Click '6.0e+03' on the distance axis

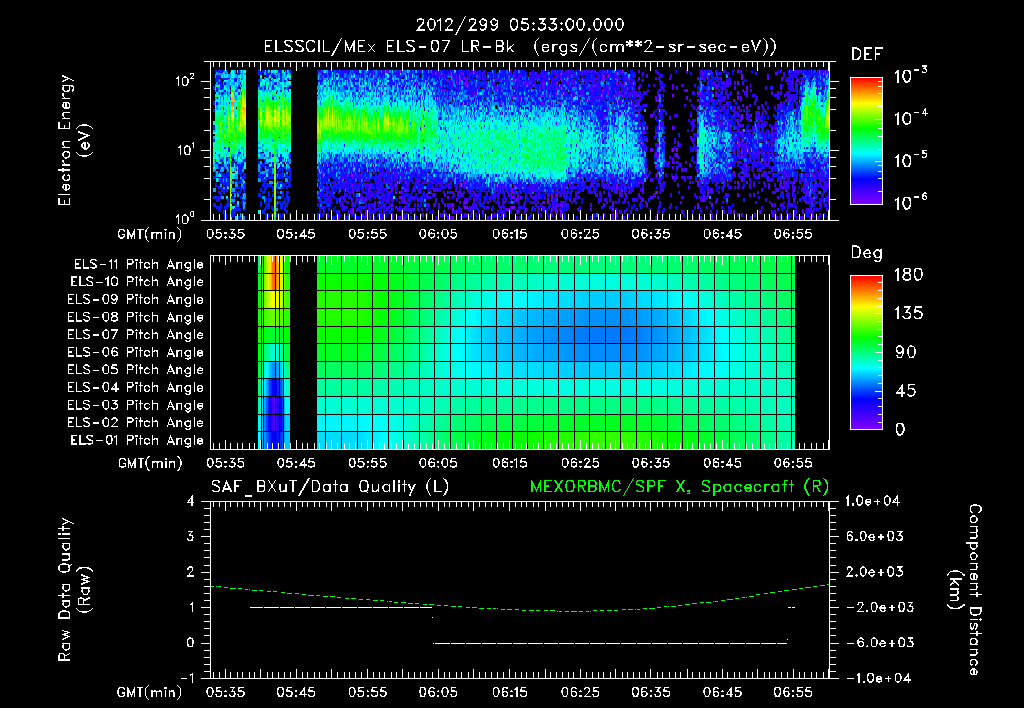click(875, 536)
